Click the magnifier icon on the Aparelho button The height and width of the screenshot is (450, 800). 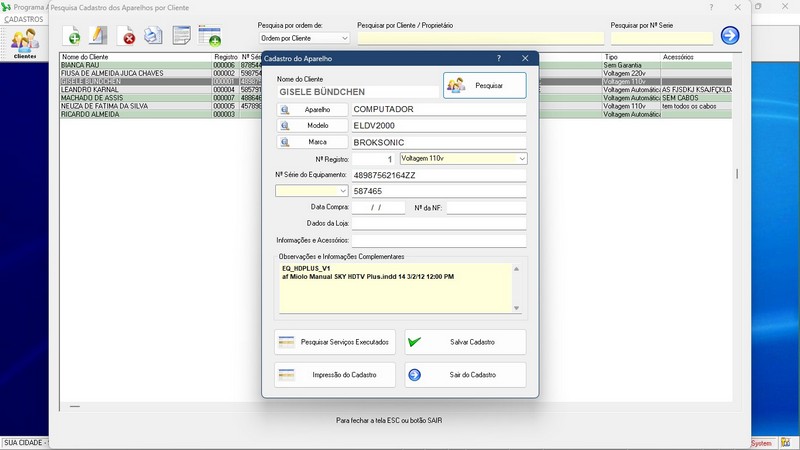point(285,110)
